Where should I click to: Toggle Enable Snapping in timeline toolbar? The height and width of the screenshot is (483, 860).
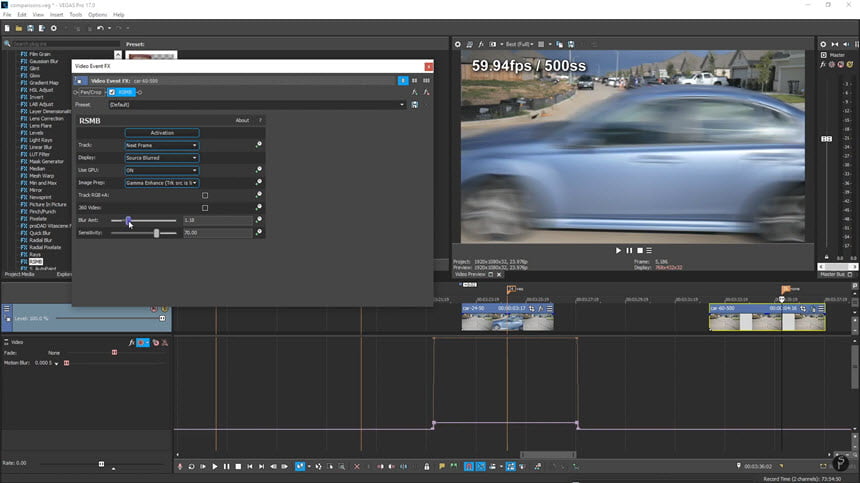[469, 467]
